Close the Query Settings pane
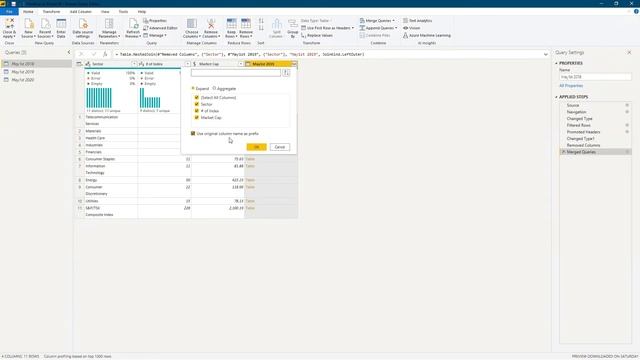Image resolution: width=640 pixels, height=360 pixels. 629,52
